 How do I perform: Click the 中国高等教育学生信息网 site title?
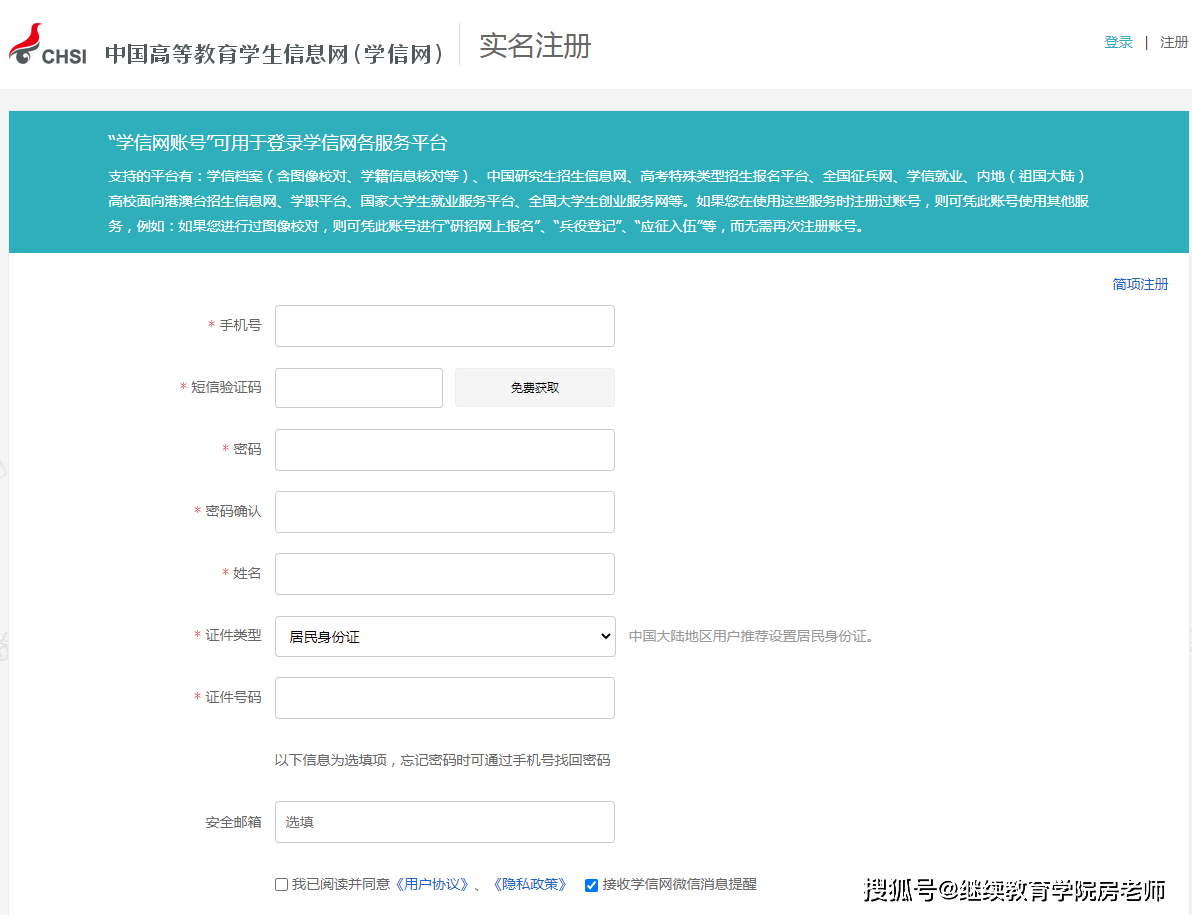pyautogui.click(x=274, y=54)
